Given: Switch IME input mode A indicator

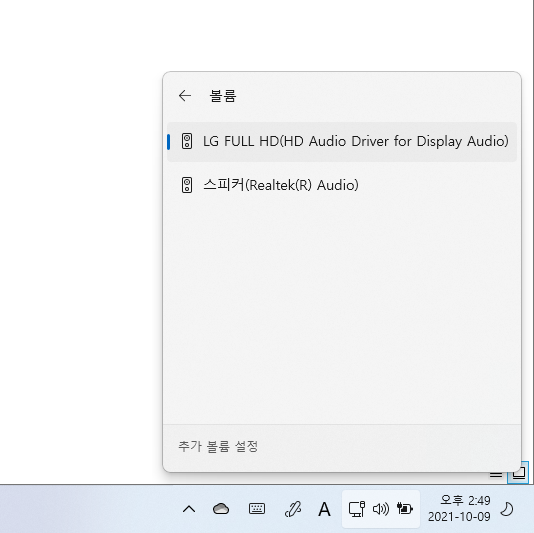Looking at the screenshot, I should pos(324,510).
